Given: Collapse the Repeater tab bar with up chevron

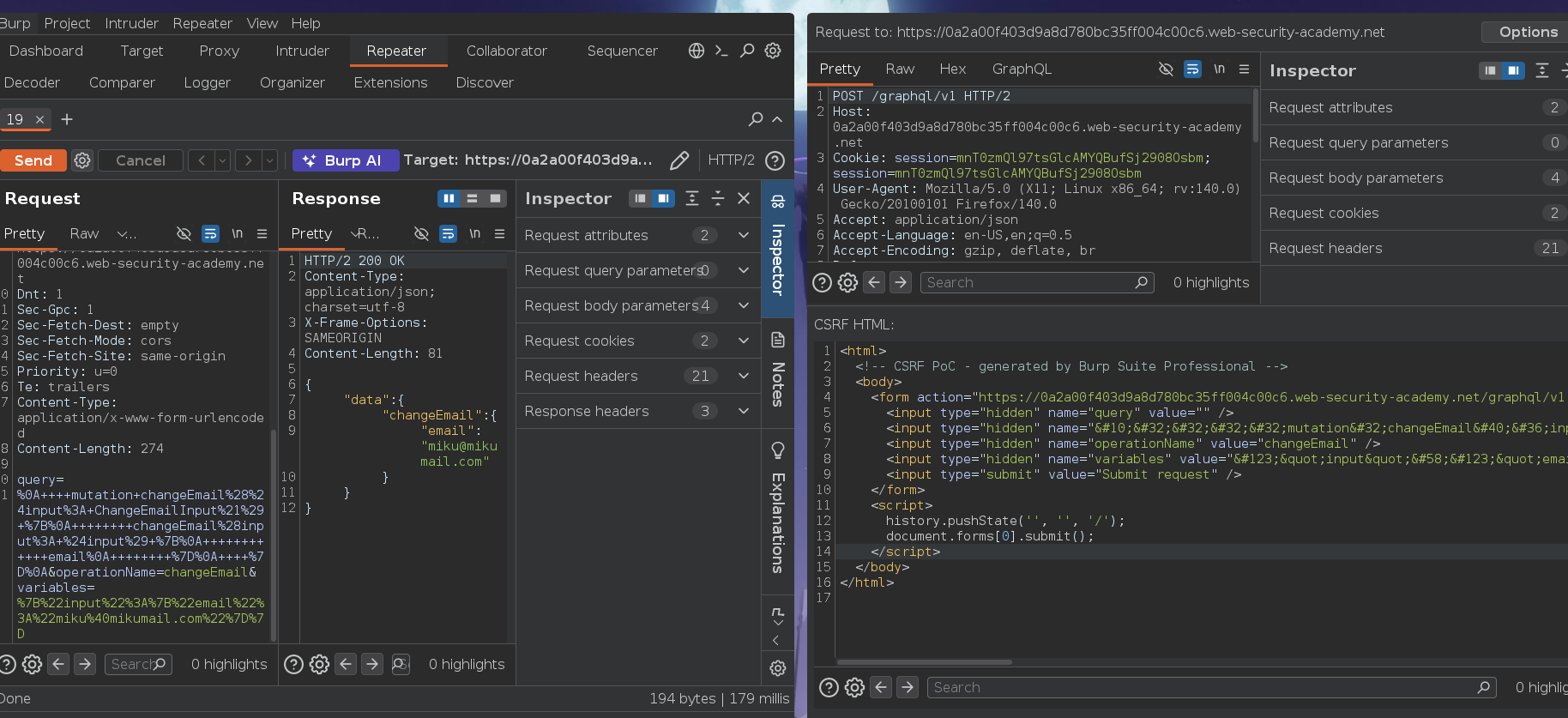Looking at the screenshot, I should (777, 119).
